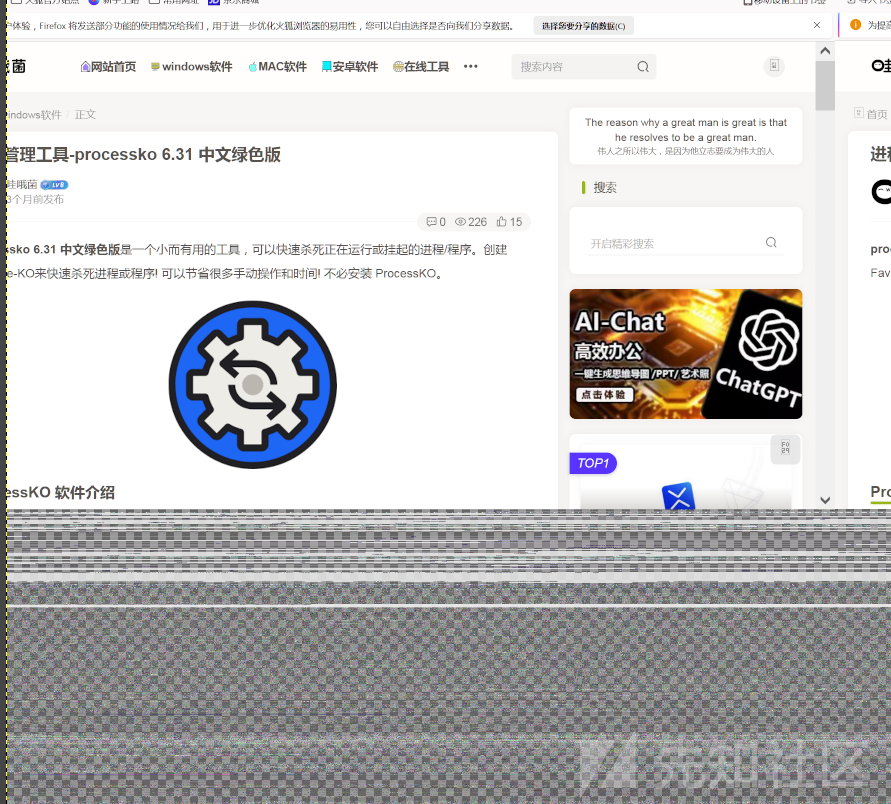Click the sidebar search magnifier icon
Image resolution: width=891 pixels, height=804 pixels.
tap(771, 243)
